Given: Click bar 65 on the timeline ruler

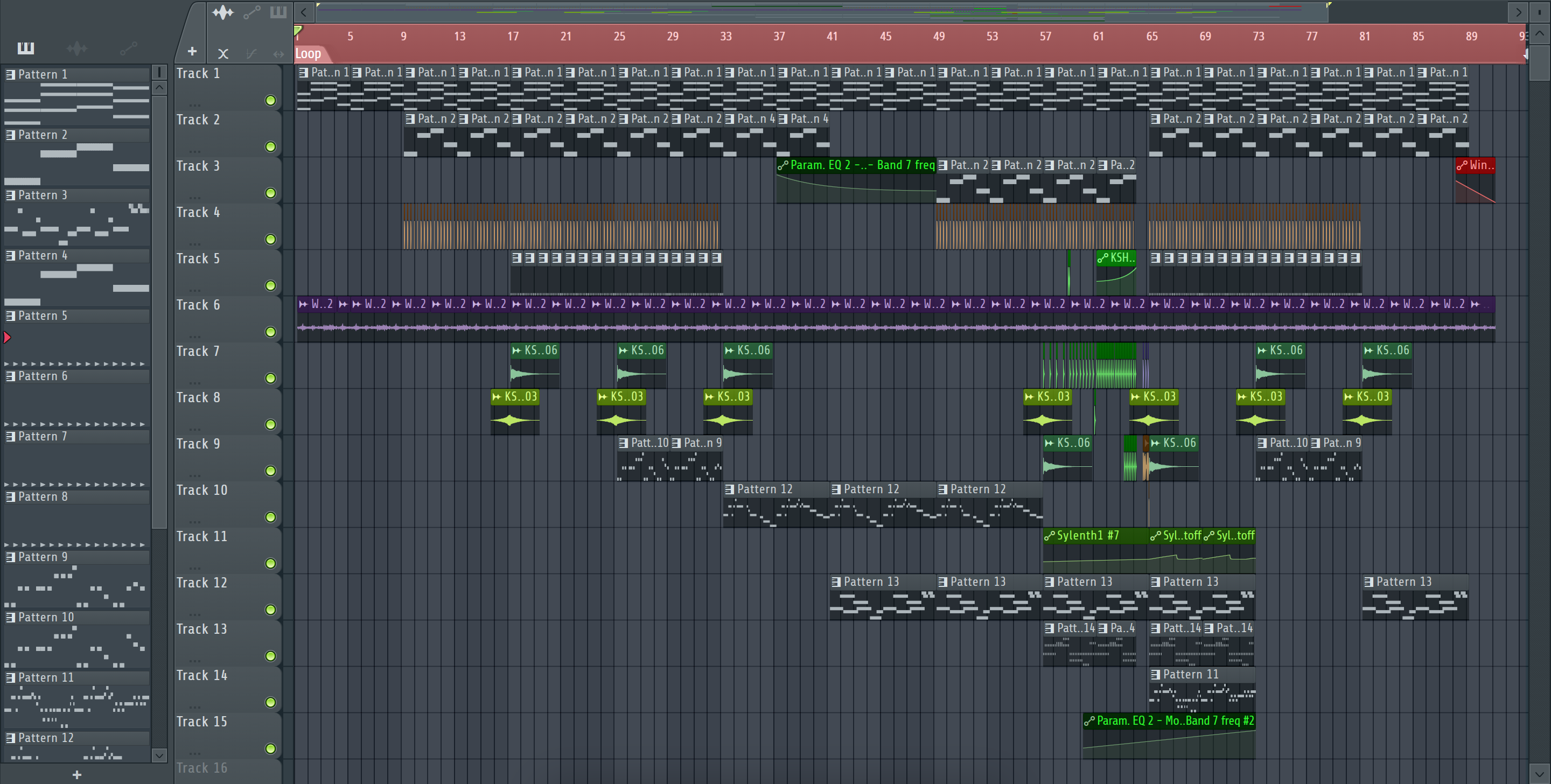Looking at the screenshot, I should [1152, 36].
